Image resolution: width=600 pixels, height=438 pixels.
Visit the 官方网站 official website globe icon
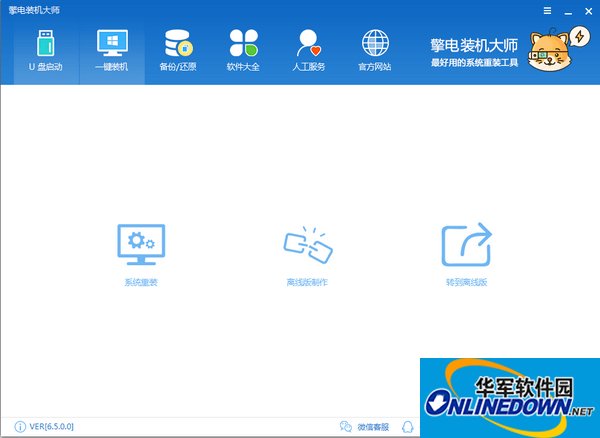375,43
